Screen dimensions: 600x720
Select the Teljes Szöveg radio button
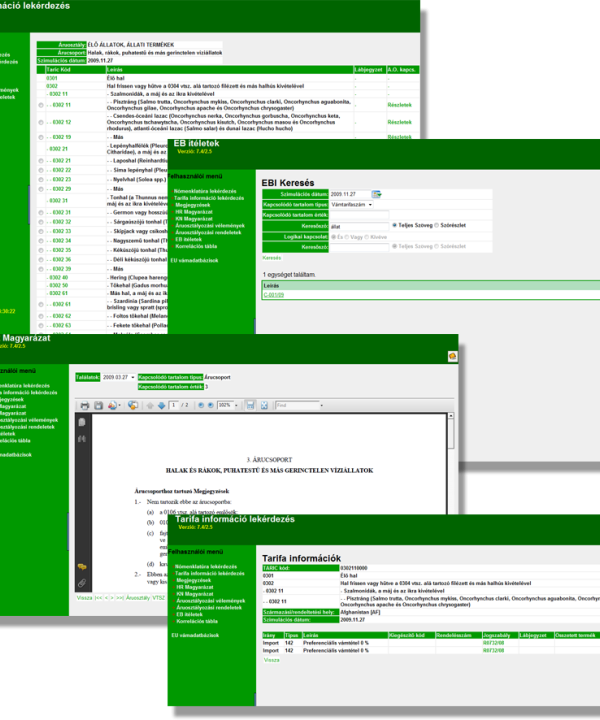pos(396,225)
